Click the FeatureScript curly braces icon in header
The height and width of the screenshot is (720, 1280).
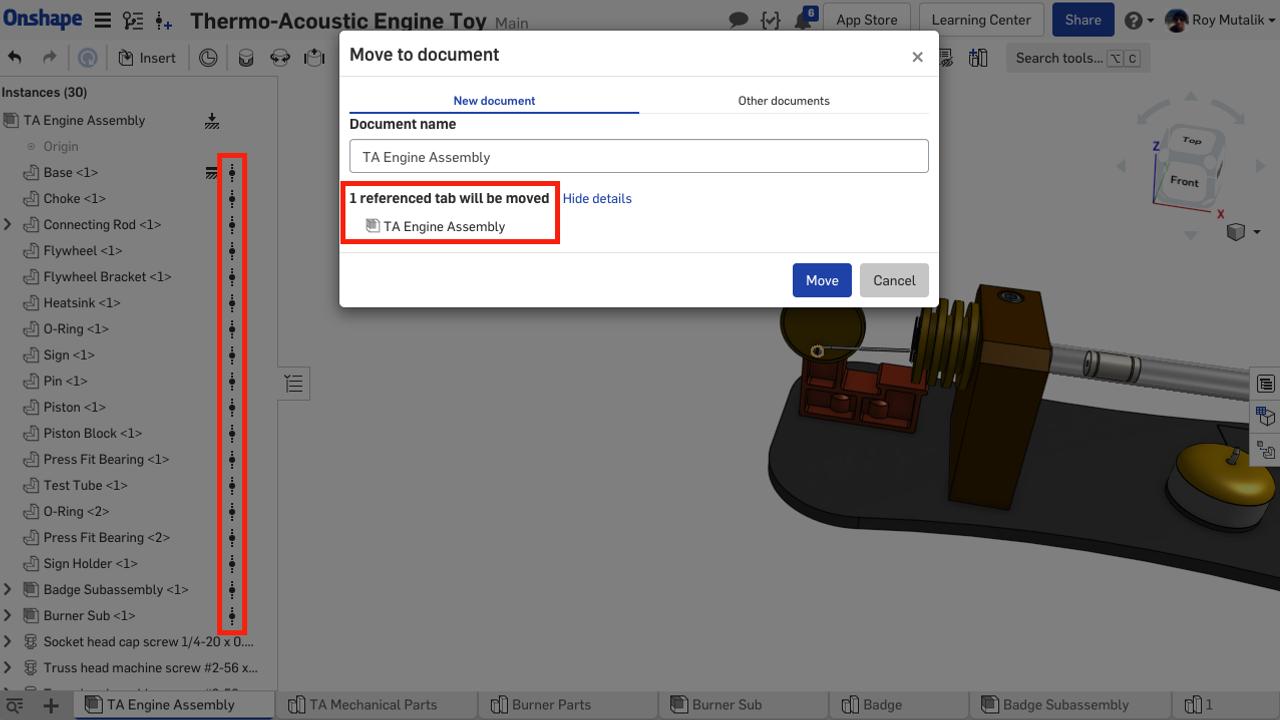click(770, 19)
